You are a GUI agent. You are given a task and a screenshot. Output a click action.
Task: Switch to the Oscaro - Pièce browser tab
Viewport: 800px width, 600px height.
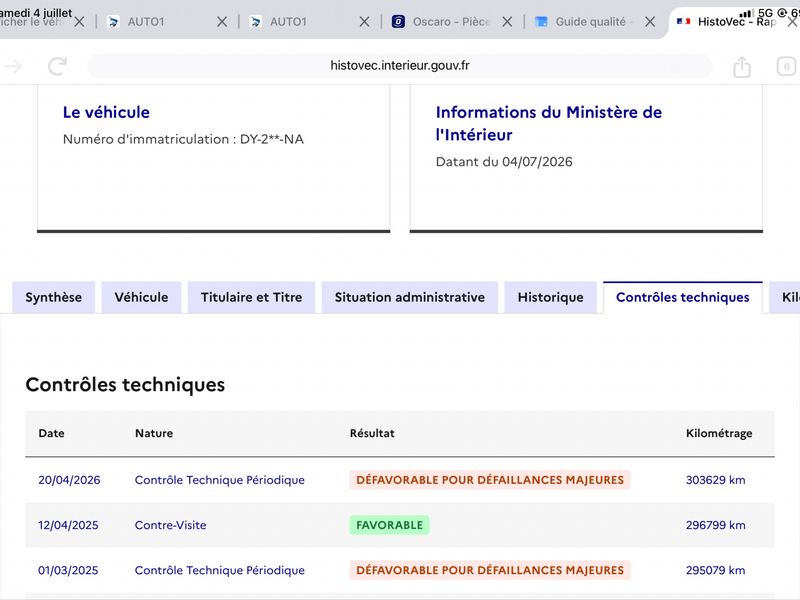coord(451,22)
